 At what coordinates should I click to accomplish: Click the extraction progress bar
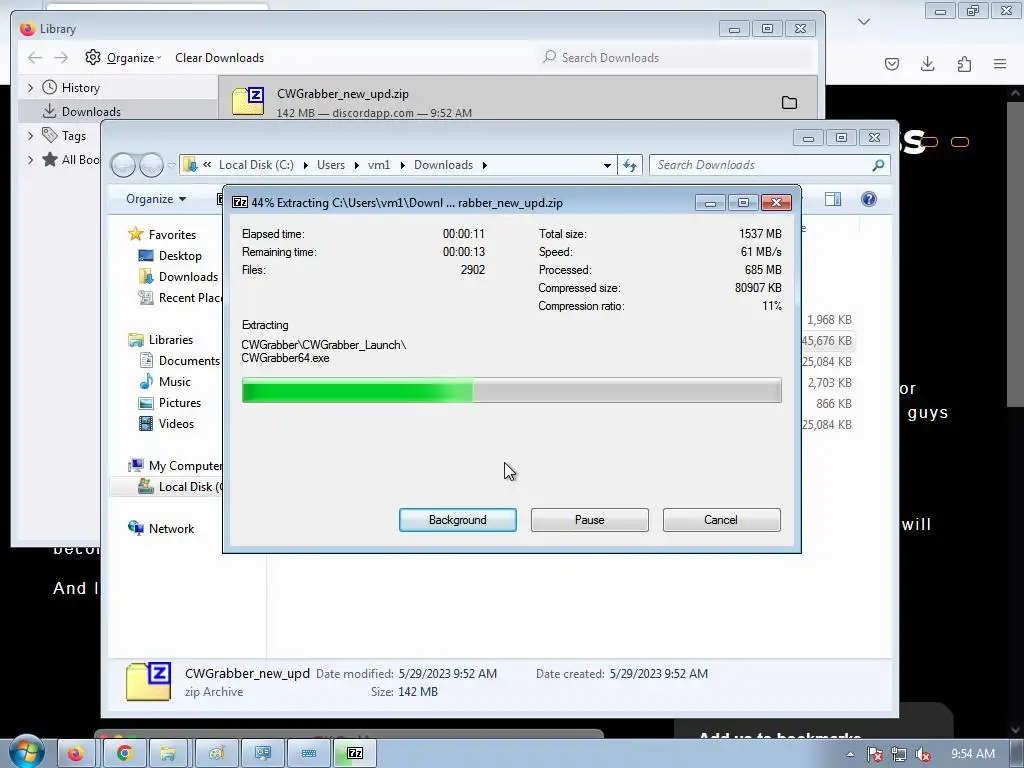point(511,391)
